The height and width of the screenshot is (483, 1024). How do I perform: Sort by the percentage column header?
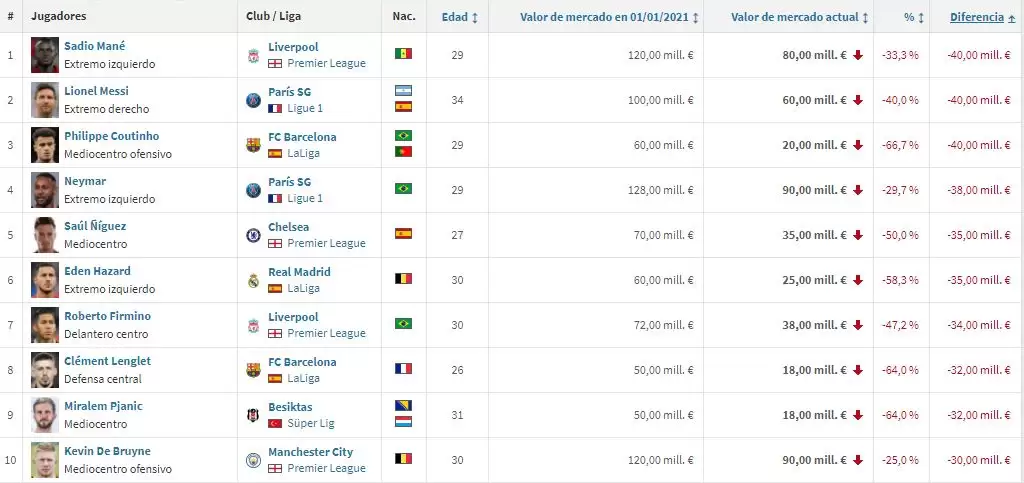[913, 17]
